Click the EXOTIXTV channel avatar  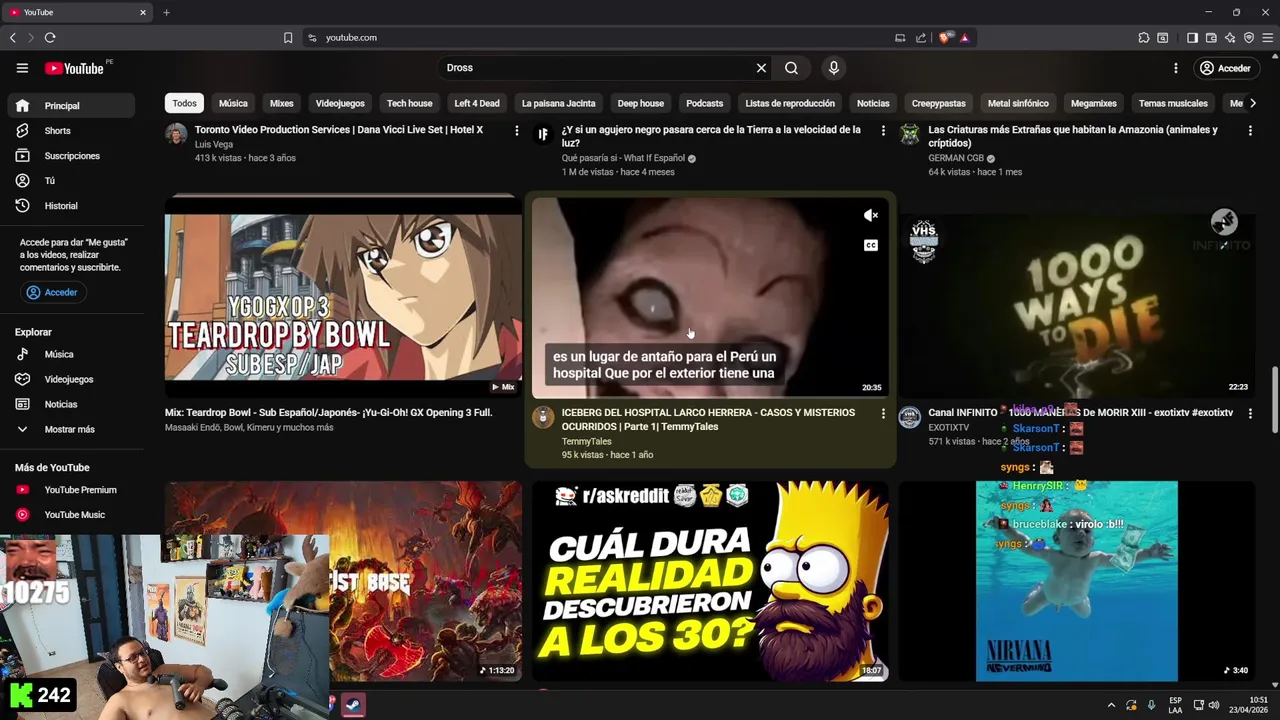point(909,418)
